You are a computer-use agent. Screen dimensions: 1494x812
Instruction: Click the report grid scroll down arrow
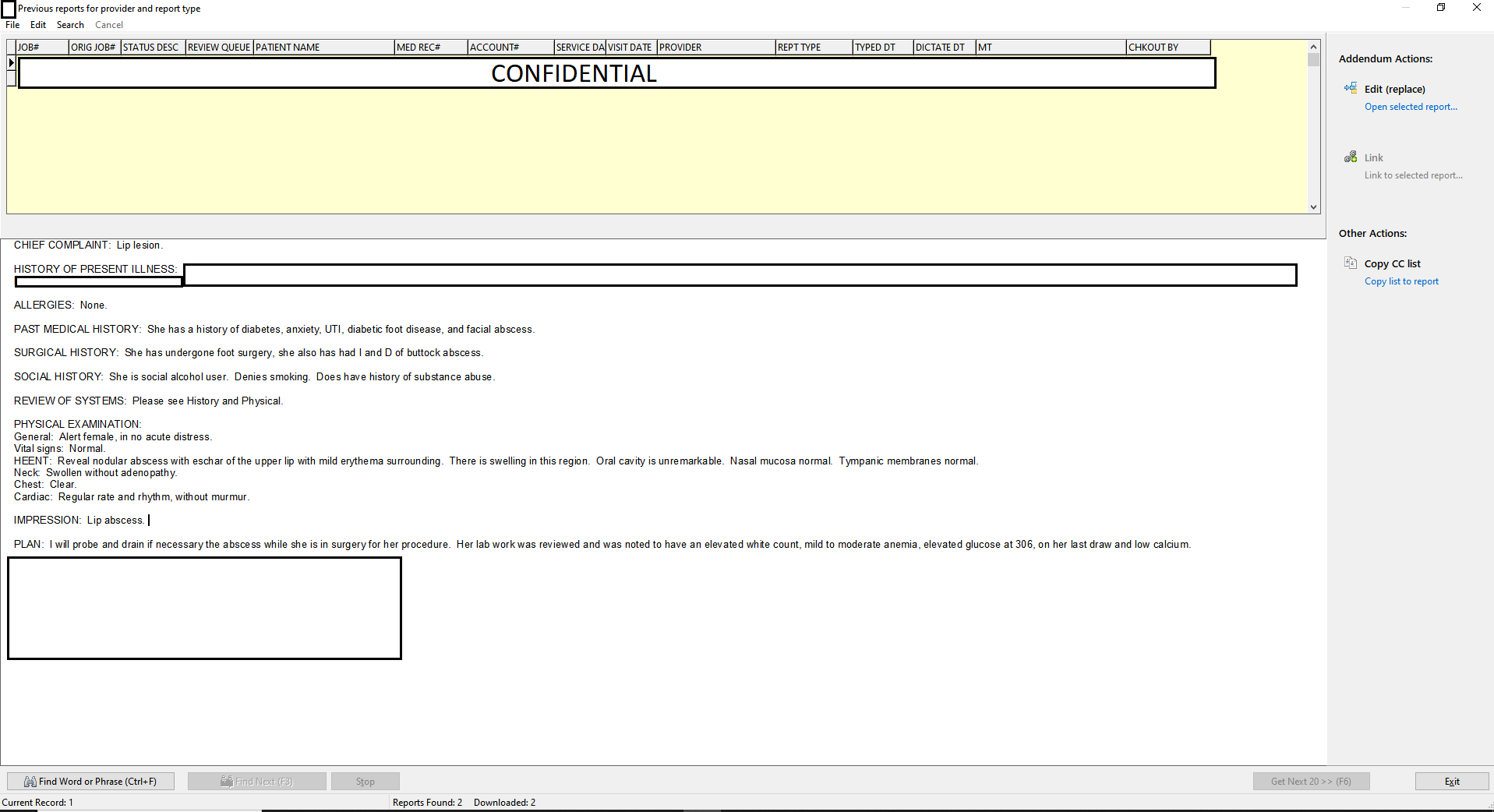tap(1314, 207)
